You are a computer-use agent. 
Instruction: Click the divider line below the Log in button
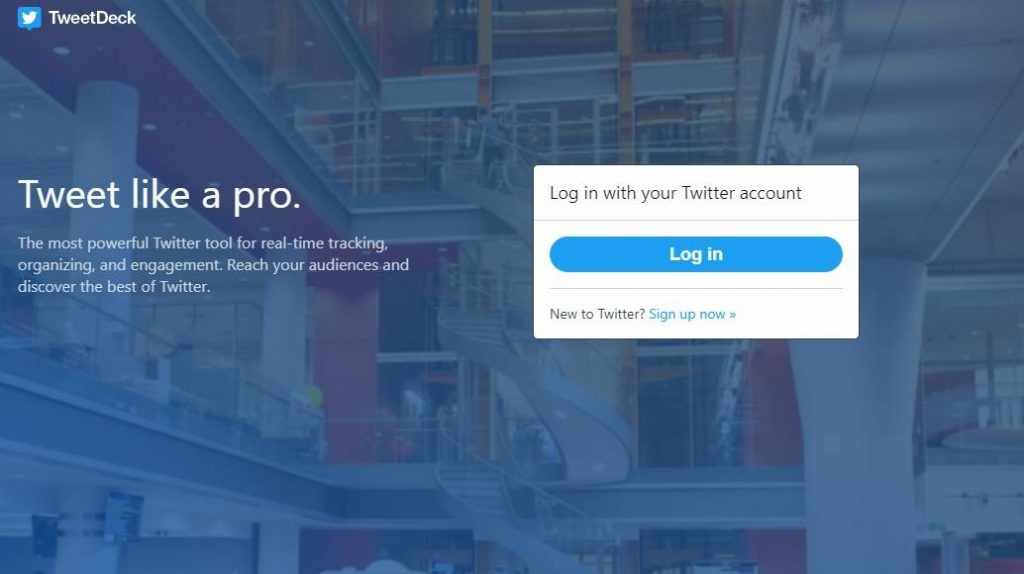[696, 288]
